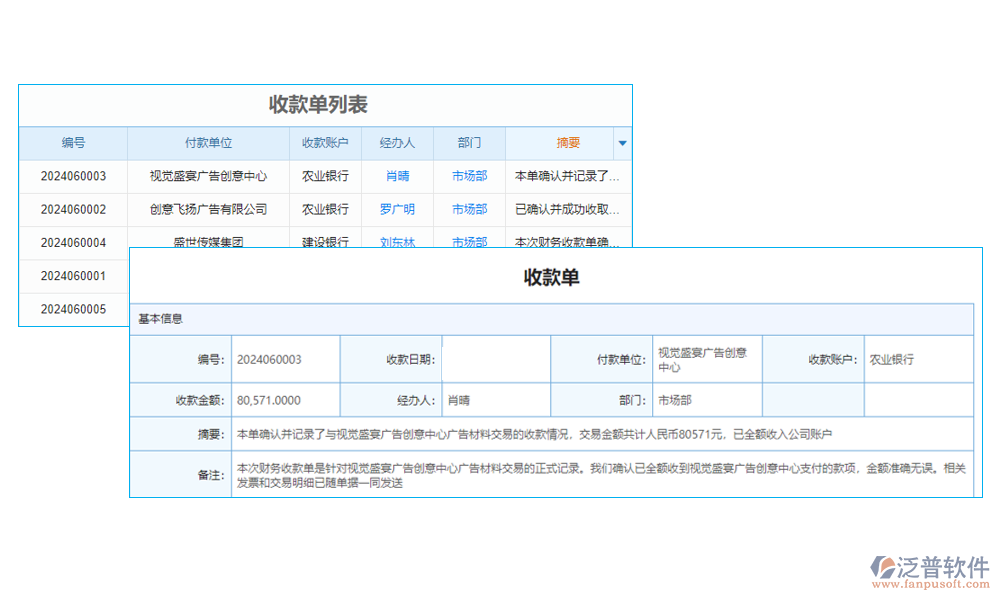1000x600 pixels.
Task: Click the 收款单列表 title bar
Action: tap(325, 104)
